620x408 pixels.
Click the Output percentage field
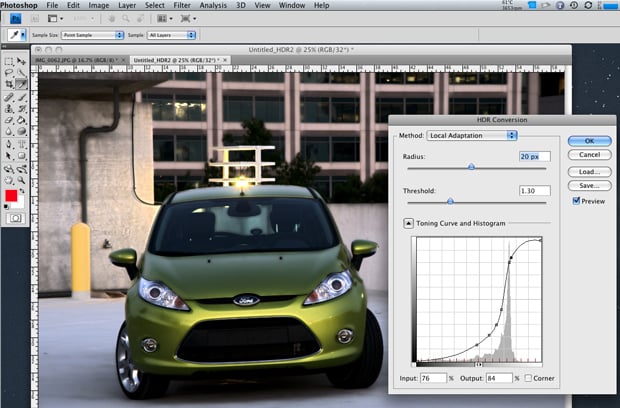click(x=499, y=378)
